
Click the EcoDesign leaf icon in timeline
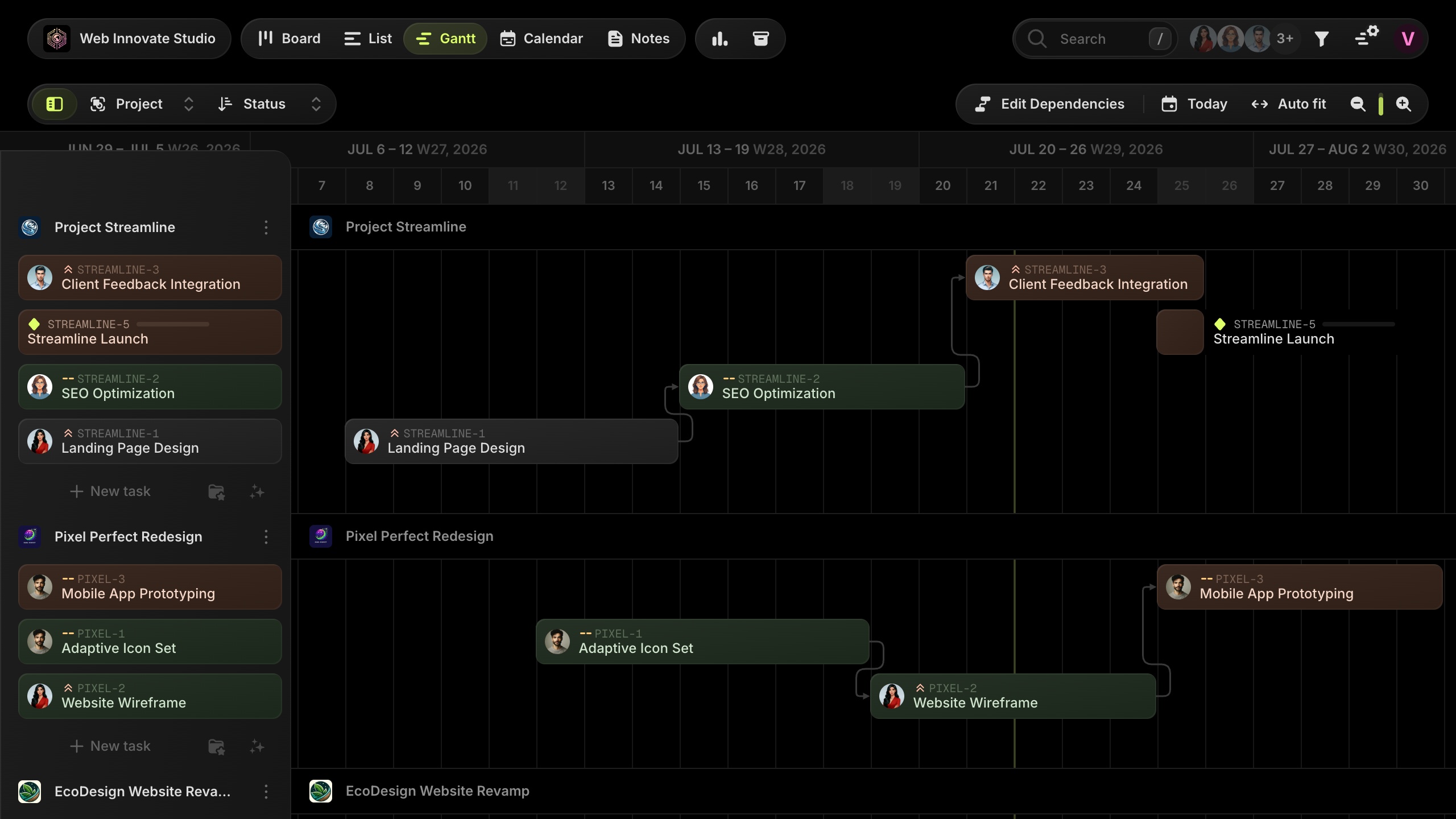pos(321,791)
